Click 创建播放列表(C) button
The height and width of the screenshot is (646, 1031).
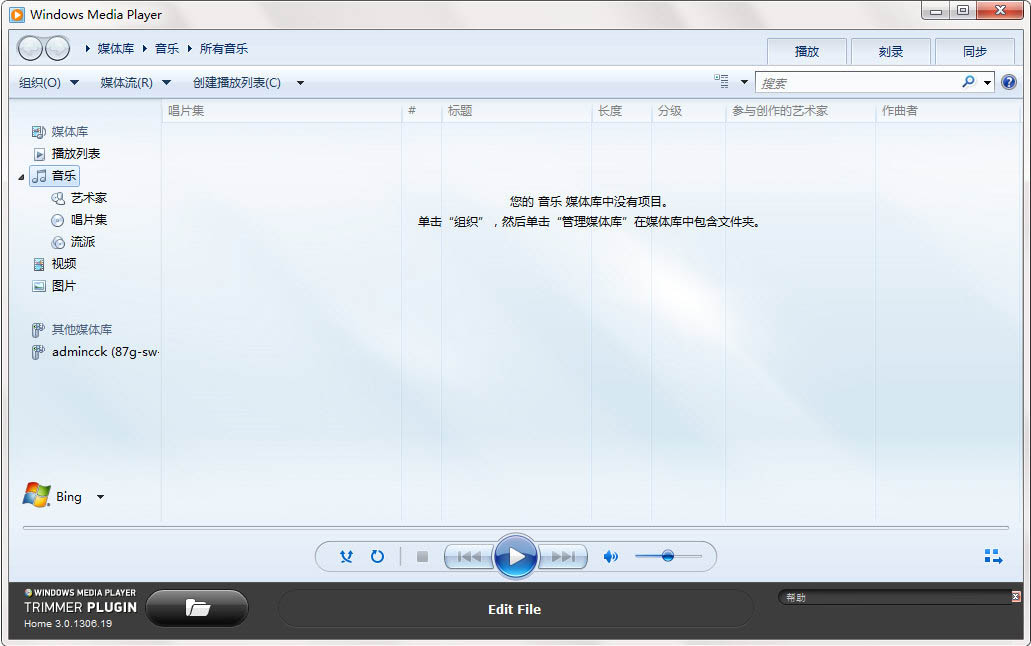(237, 83)
